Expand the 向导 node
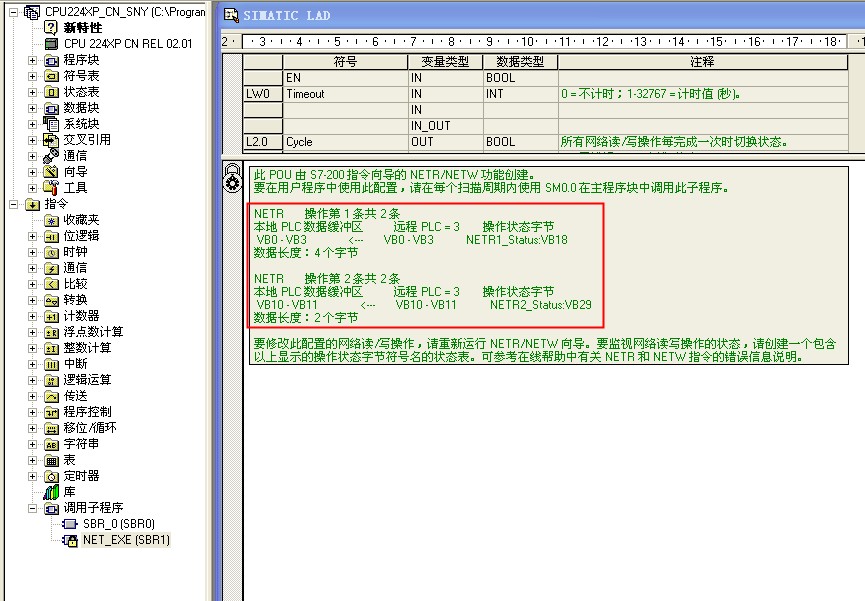This screenshot has width=865, height=601. pos(33,172)
